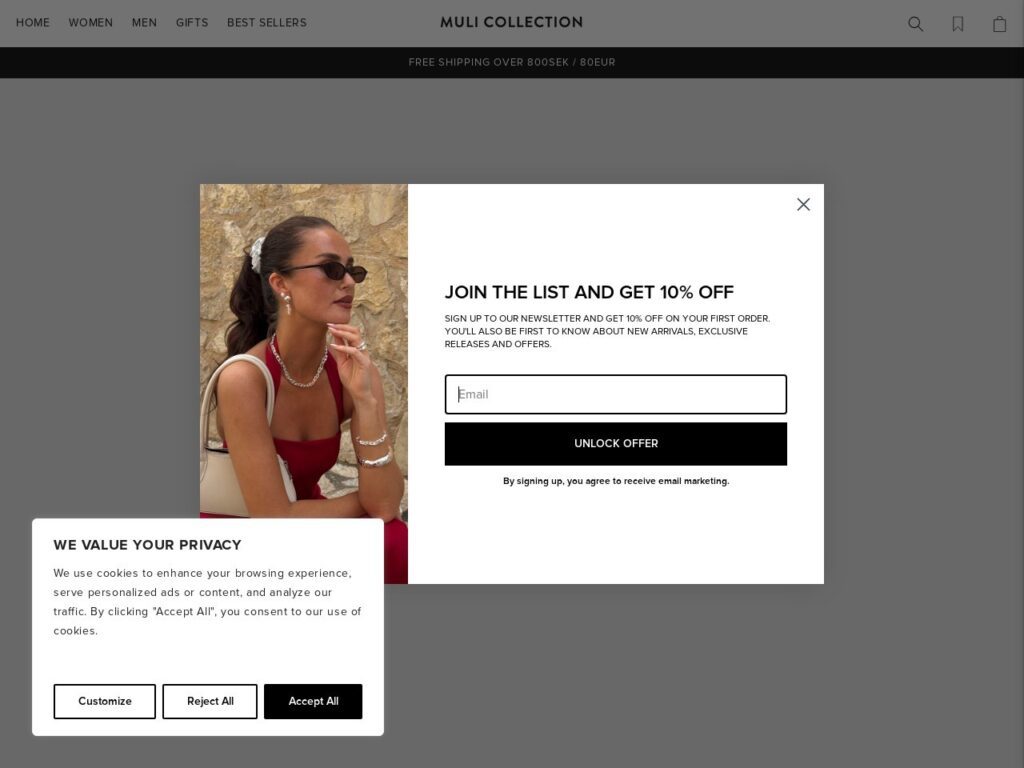Open the Gifts menu item
Image resolution: width=1024 pixels, height=768 pixels.
pos(192,23)
